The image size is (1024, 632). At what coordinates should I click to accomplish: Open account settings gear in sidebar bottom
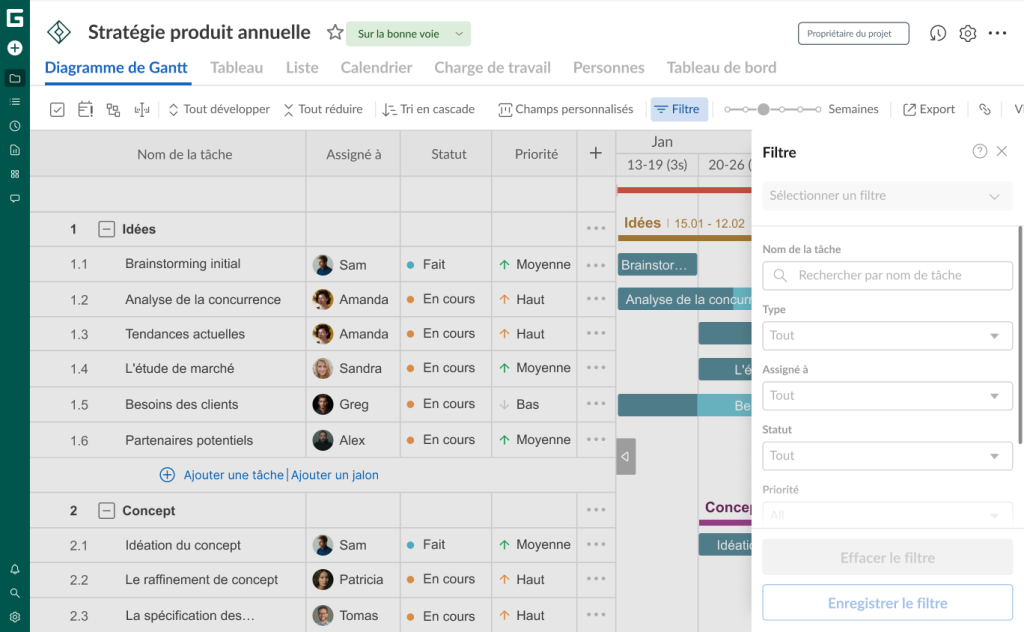[14, 617]
